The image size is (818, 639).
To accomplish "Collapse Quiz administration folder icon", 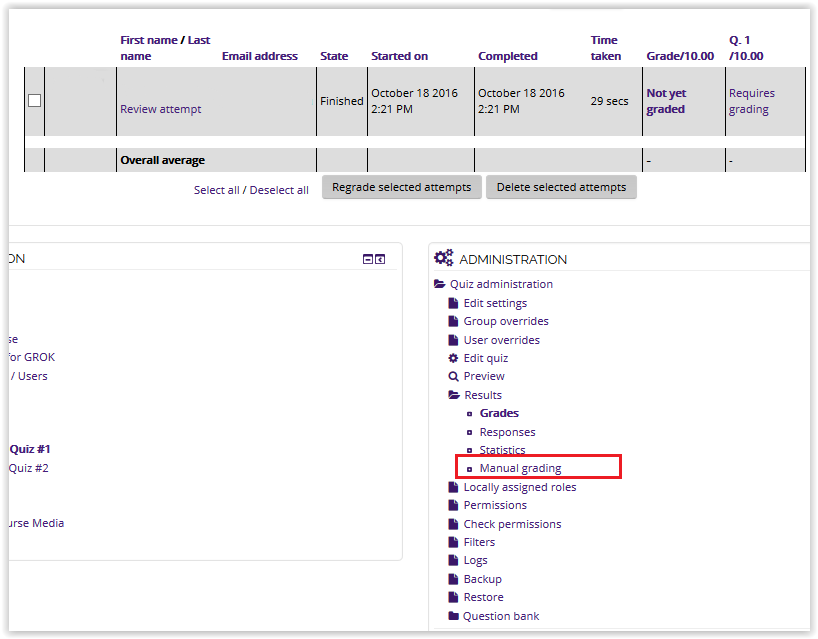I will tap(440, 284).
